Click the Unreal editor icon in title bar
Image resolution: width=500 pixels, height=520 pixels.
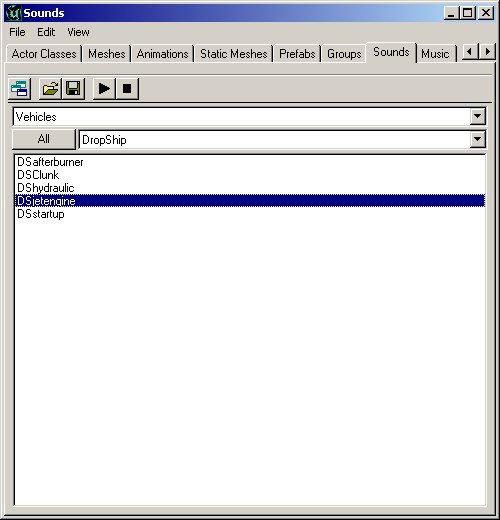pyautogui.click(x=13, y=13)
